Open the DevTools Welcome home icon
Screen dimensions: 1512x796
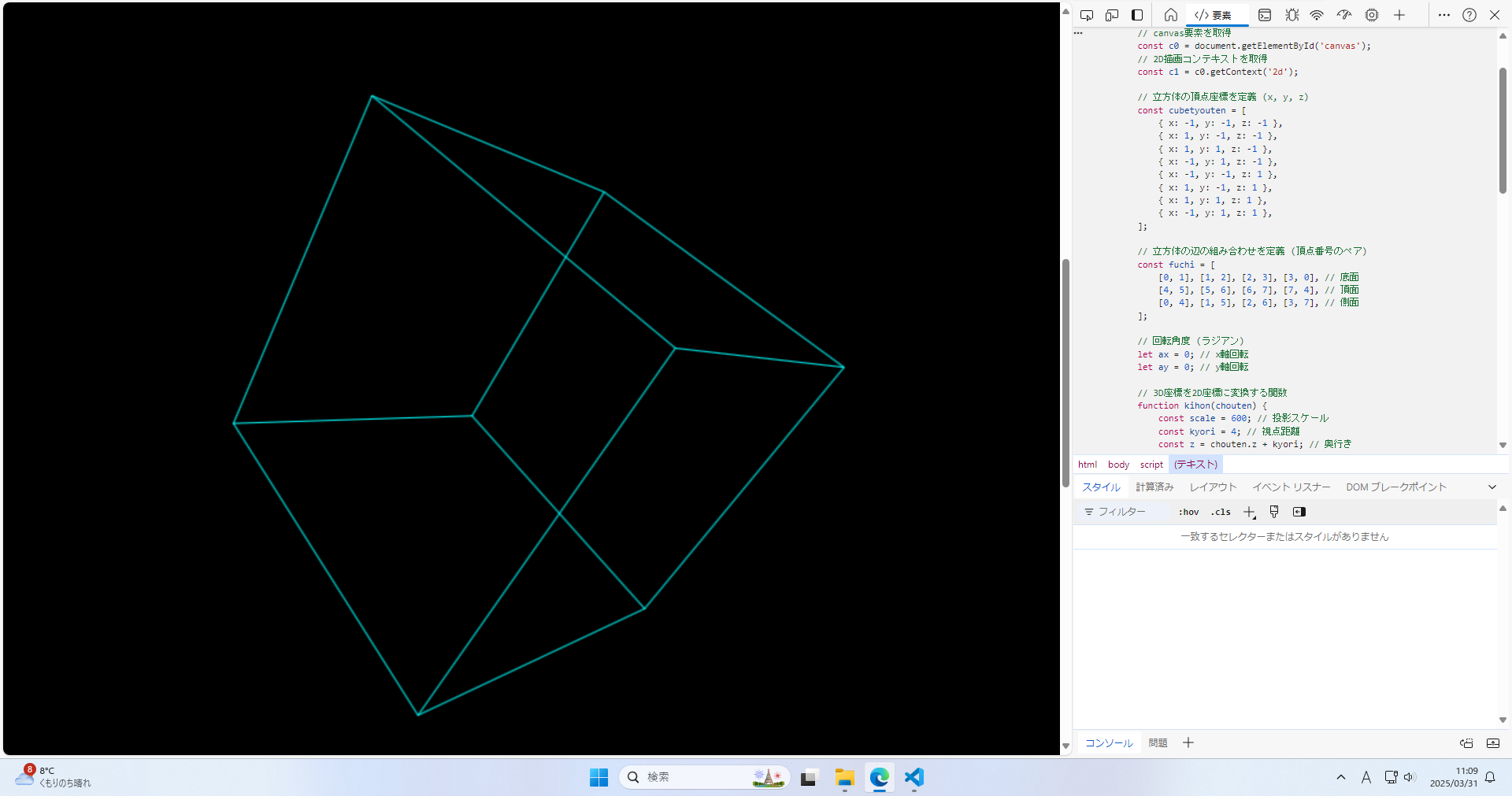coord(1171,15)
